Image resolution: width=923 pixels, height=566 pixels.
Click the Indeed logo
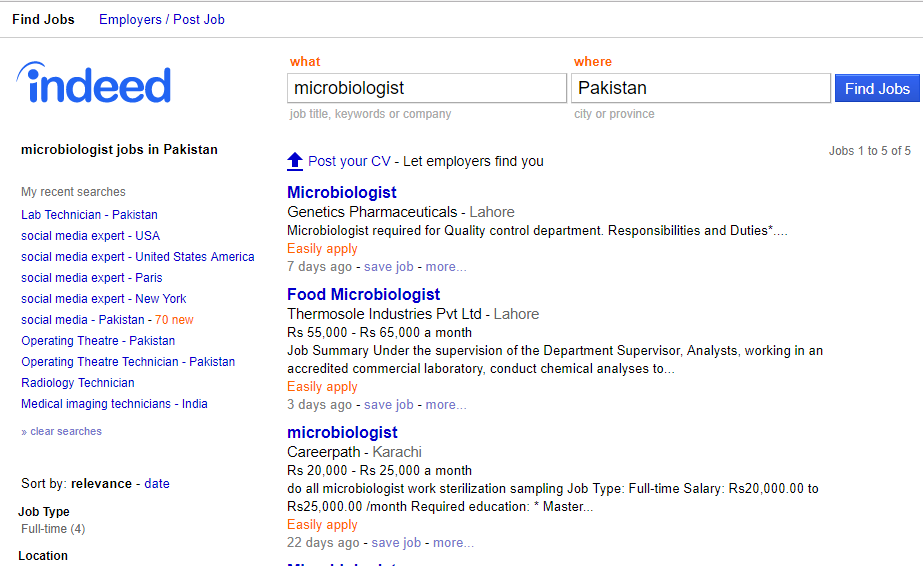[94, 84]
